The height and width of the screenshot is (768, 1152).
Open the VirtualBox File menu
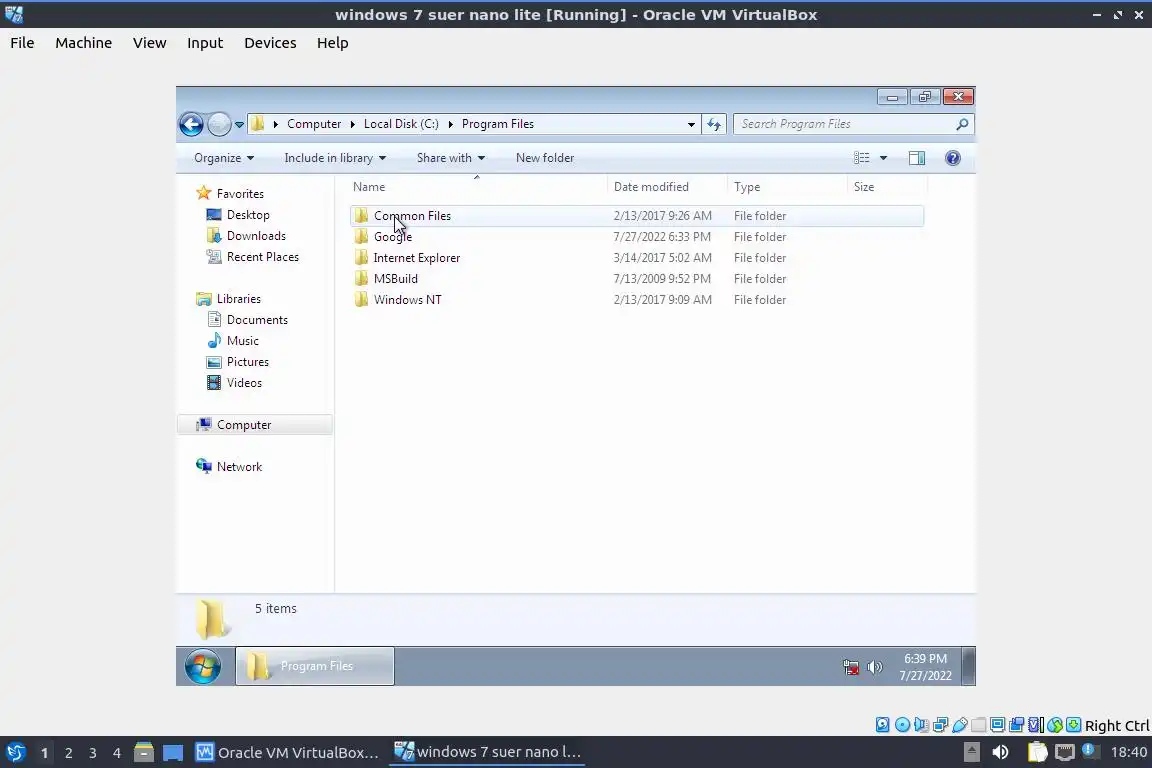pyautogui.click(x=22, y=43)
